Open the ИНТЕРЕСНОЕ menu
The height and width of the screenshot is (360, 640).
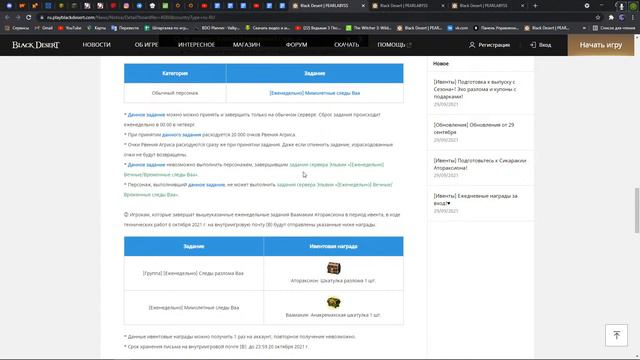196,45
